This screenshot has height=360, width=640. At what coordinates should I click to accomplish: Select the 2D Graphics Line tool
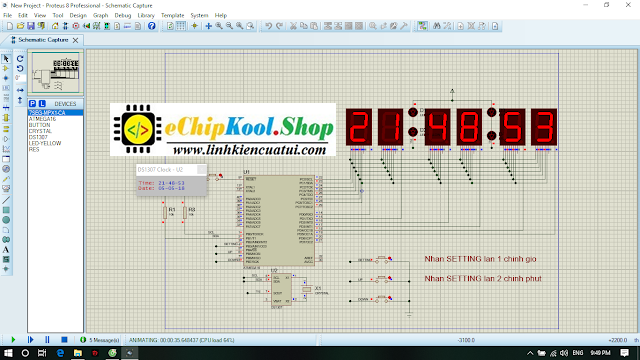6,200
